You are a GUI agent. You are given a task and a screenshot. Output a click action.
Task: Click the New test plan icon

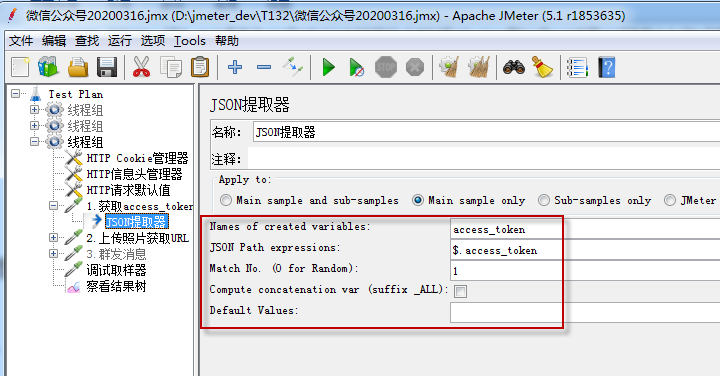pyautogui.click(x=20, y=67)
